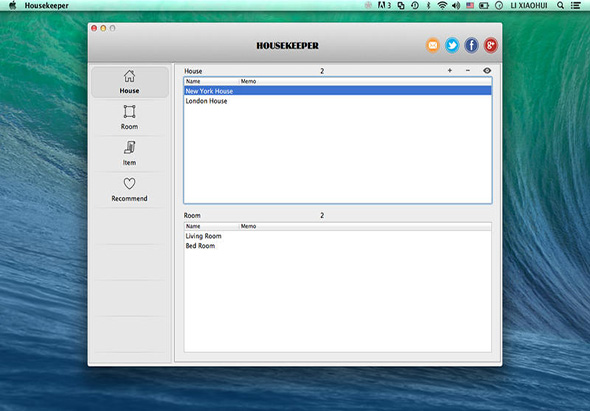
Task: Open the Apple menu
Action: pos(12,5)
